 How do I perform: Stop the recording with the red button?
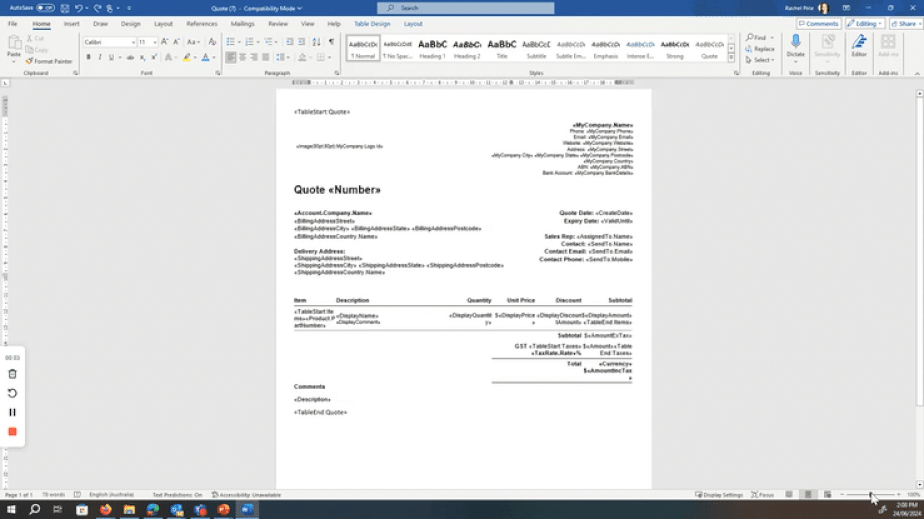coord(12,432)
